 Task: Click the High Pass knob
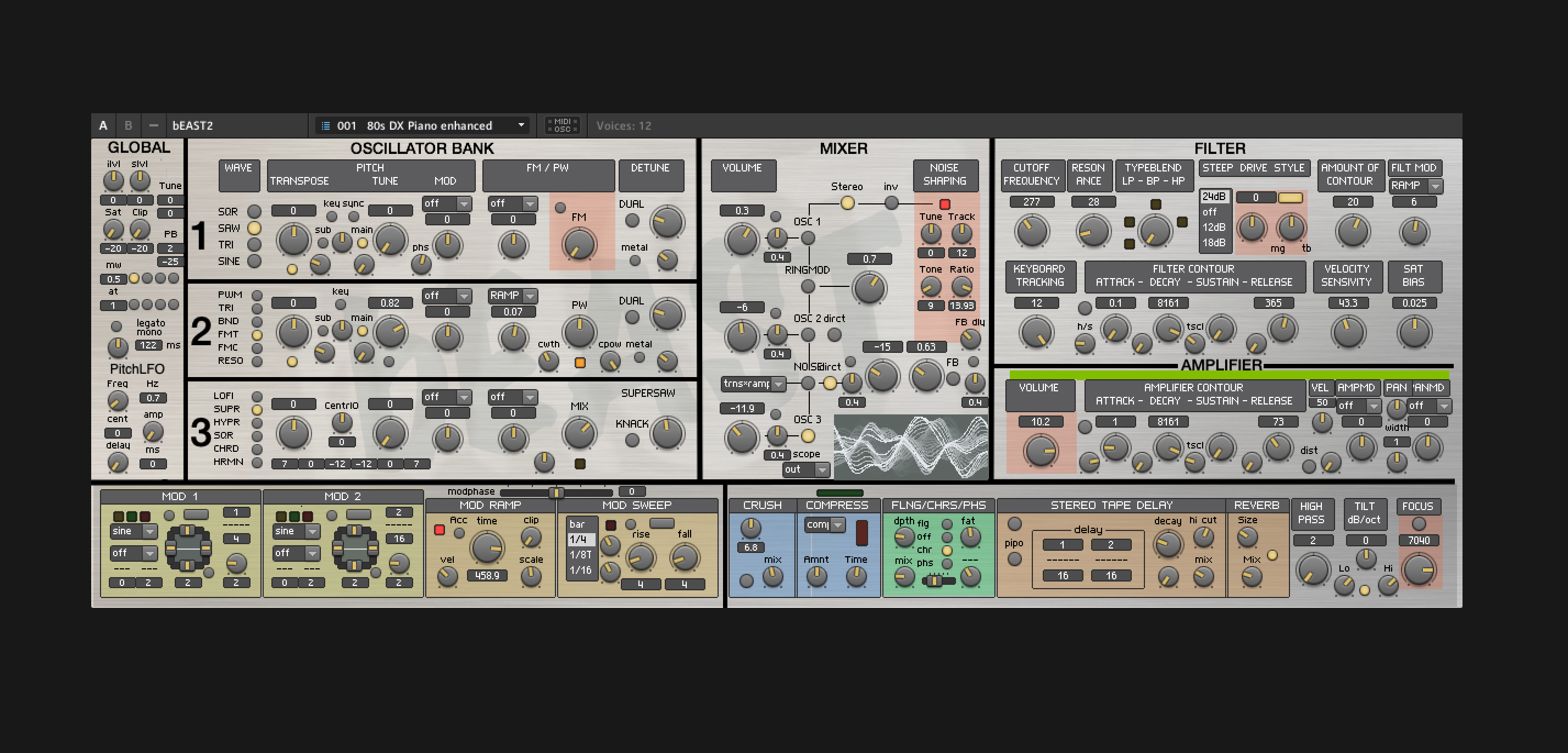pyautogui.click(x=1313, y=570)
